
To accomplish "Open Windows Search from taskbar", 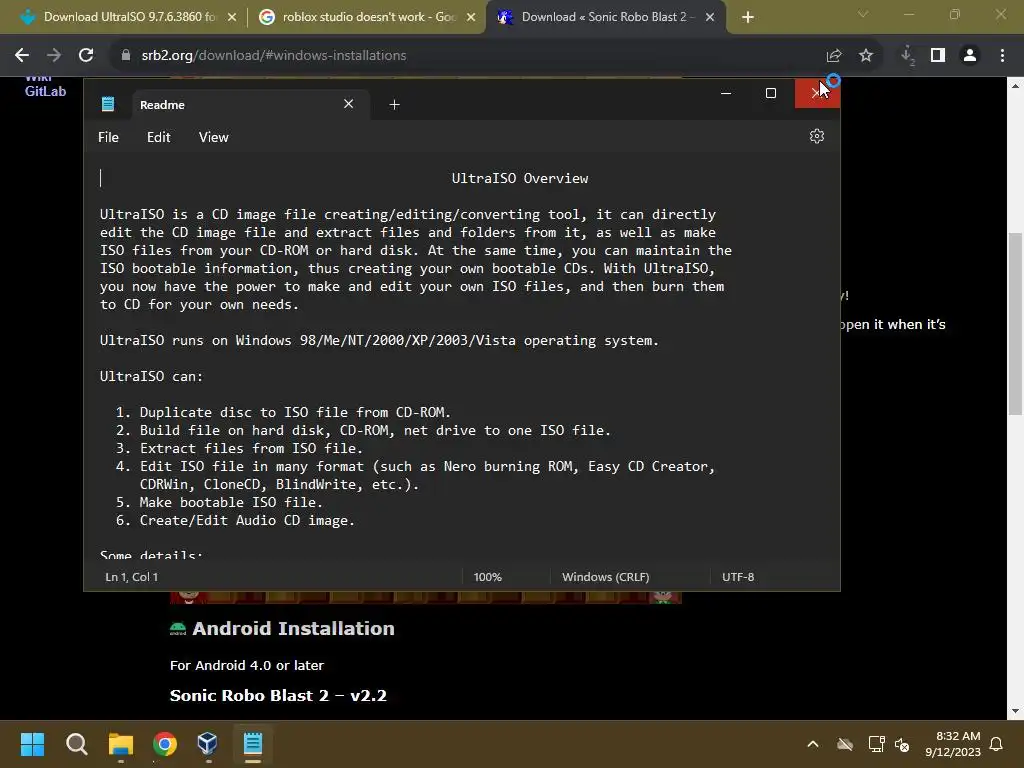I will pos(76,744).
